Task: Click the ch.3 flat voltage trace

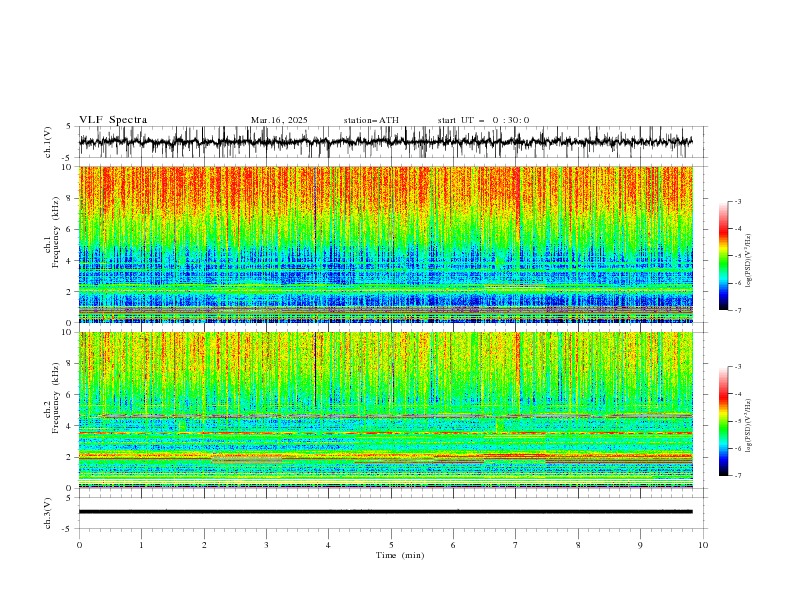Action: (385, 512)
